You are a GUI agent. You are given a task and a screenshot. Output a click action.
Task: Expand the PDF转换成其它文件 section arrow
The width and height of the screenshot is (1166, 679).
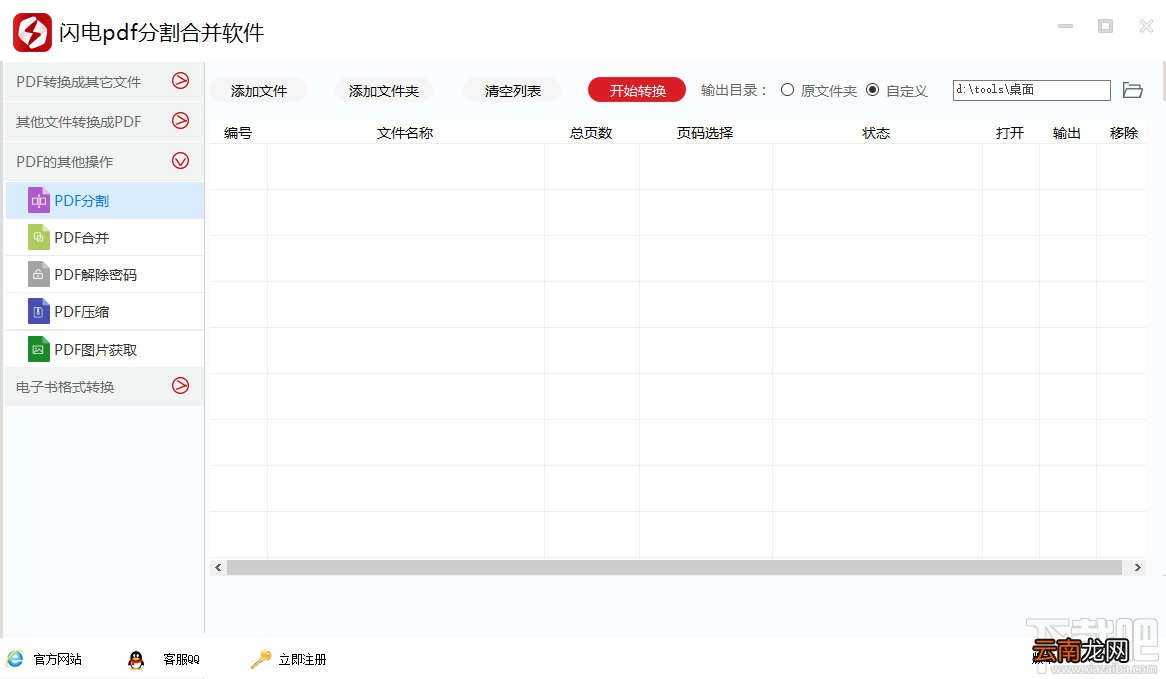click(181, 80)
